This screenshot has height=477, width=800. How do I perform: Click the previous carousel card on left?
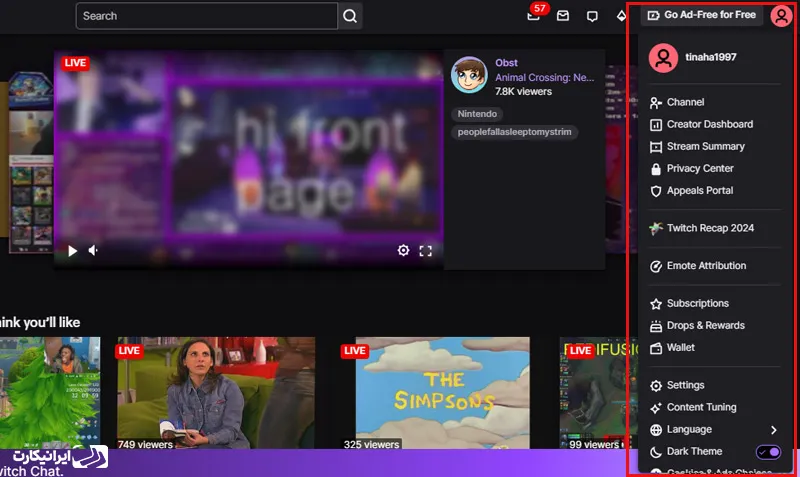(x=31, y=162)
